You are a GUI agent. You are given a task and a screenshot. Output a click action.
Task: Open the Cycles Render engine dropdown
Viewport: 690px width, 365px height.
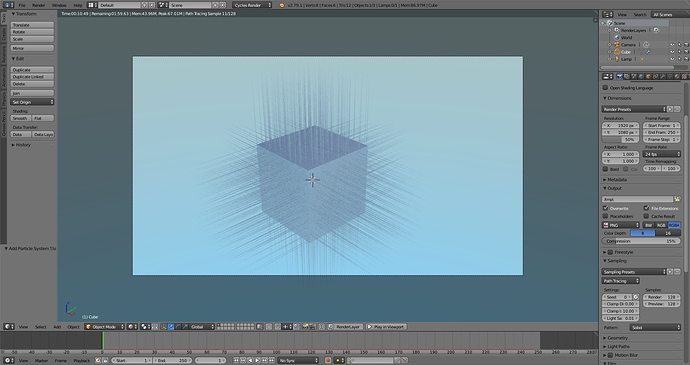tap(253, 5)
